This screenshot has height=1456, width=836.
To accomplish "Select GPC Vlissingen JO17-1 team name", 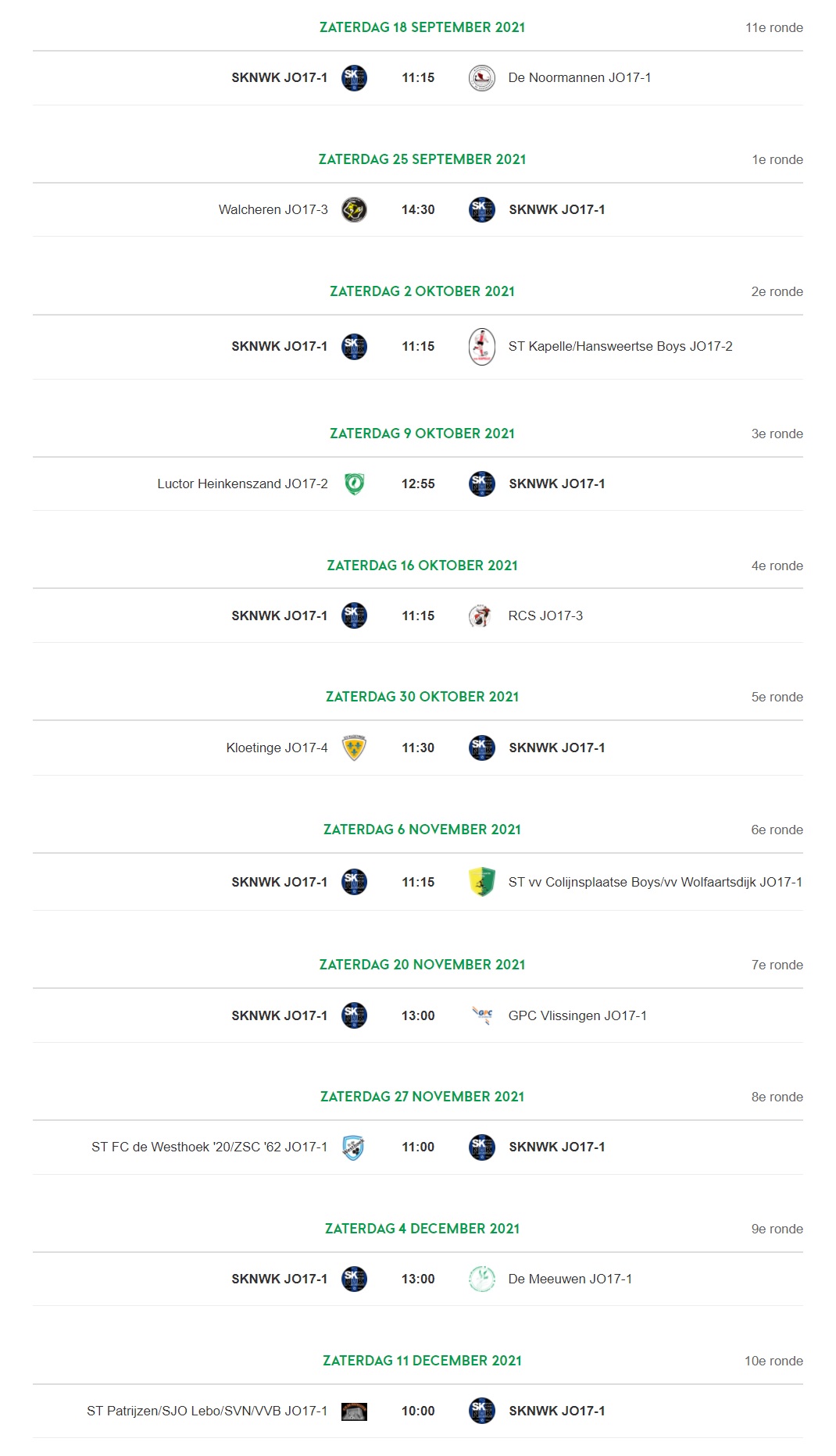I will 577,1015.
